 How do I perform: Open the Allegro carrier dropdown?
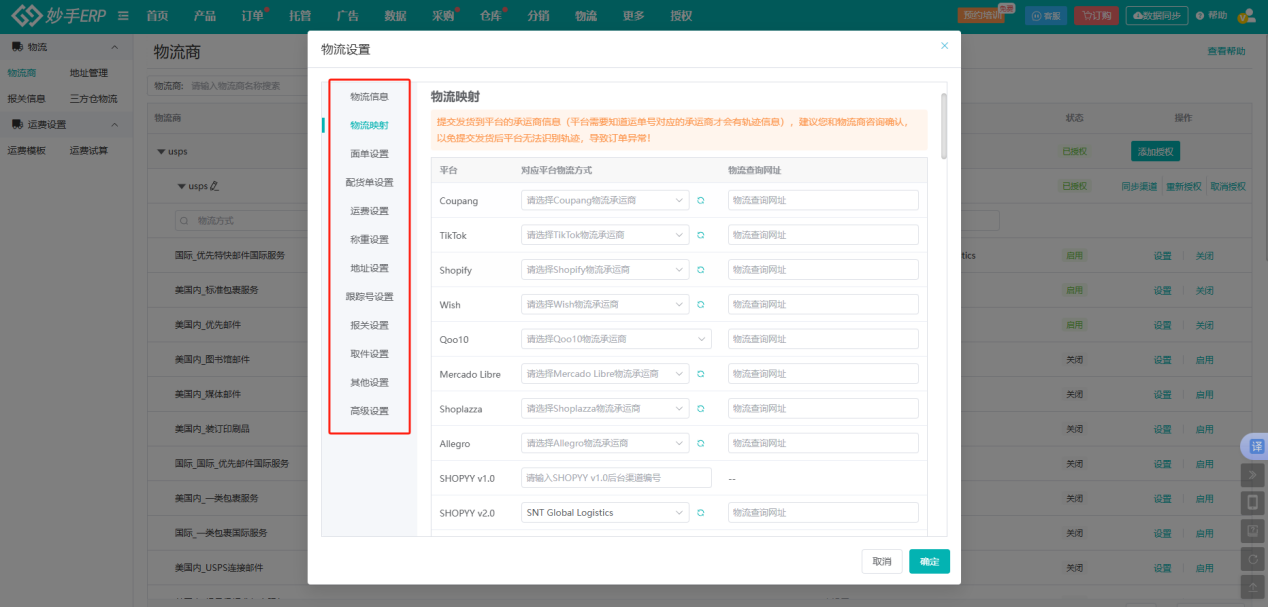605,443
